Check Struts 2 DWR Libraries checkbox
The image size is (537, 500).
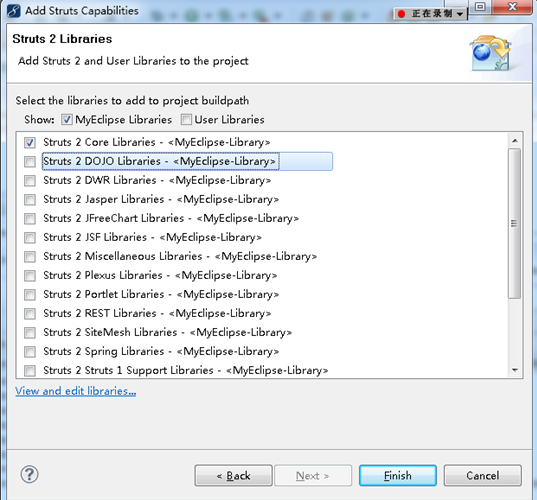[30, 180]
